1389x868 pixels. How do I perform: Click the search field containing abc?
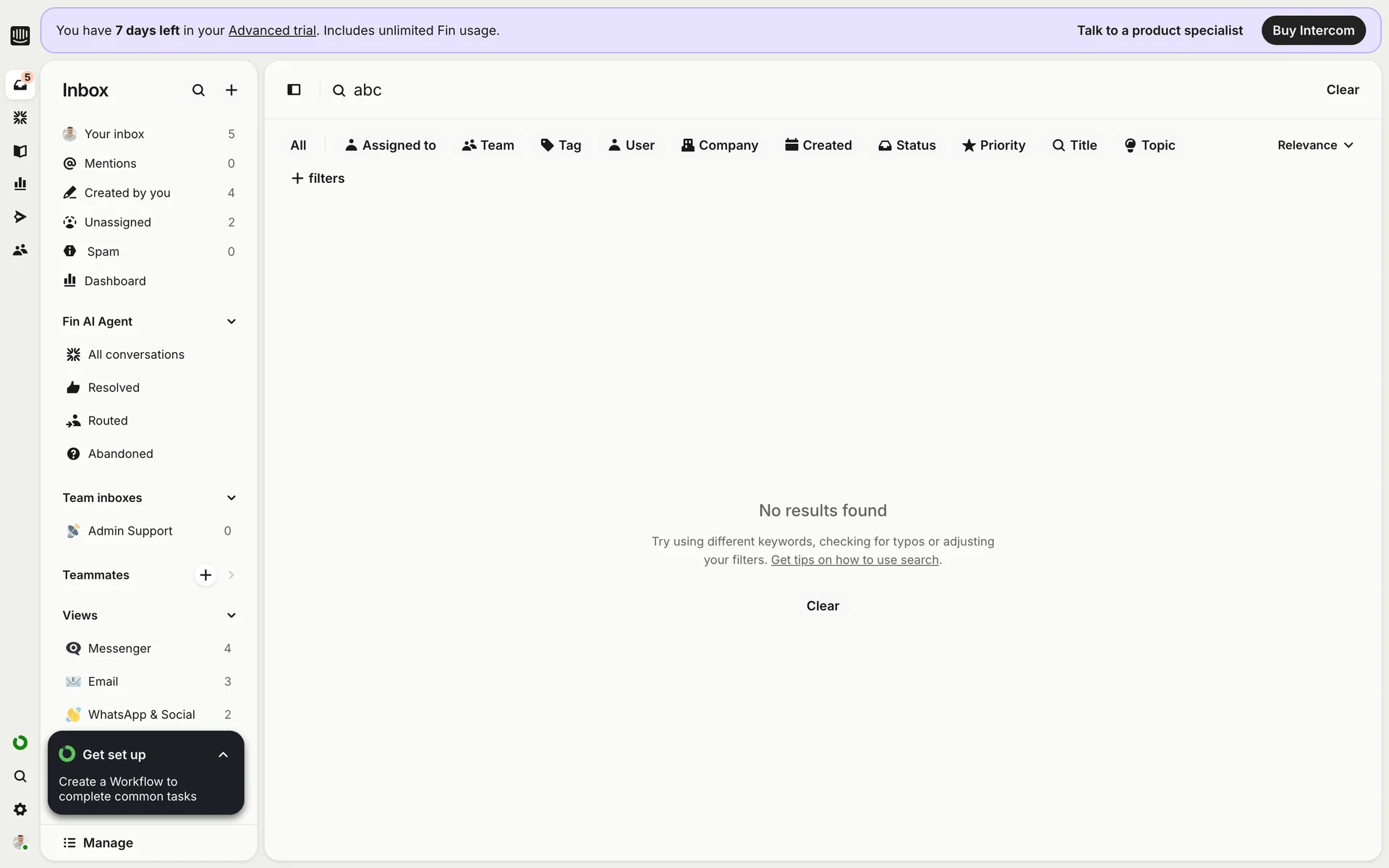pyautogui.click(x=368, y=90)
